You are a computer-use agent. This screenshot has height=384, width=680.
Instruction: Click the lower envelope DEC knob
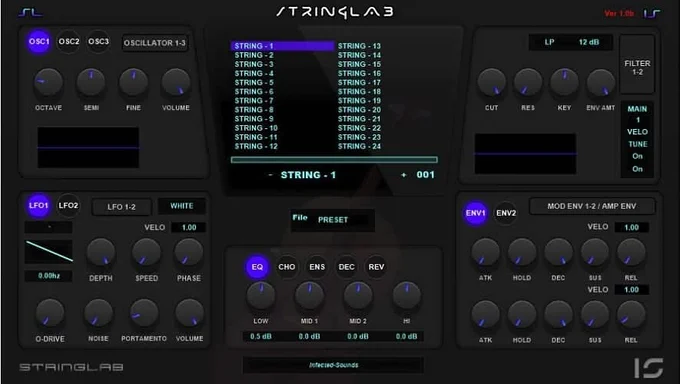coord(558,315)
